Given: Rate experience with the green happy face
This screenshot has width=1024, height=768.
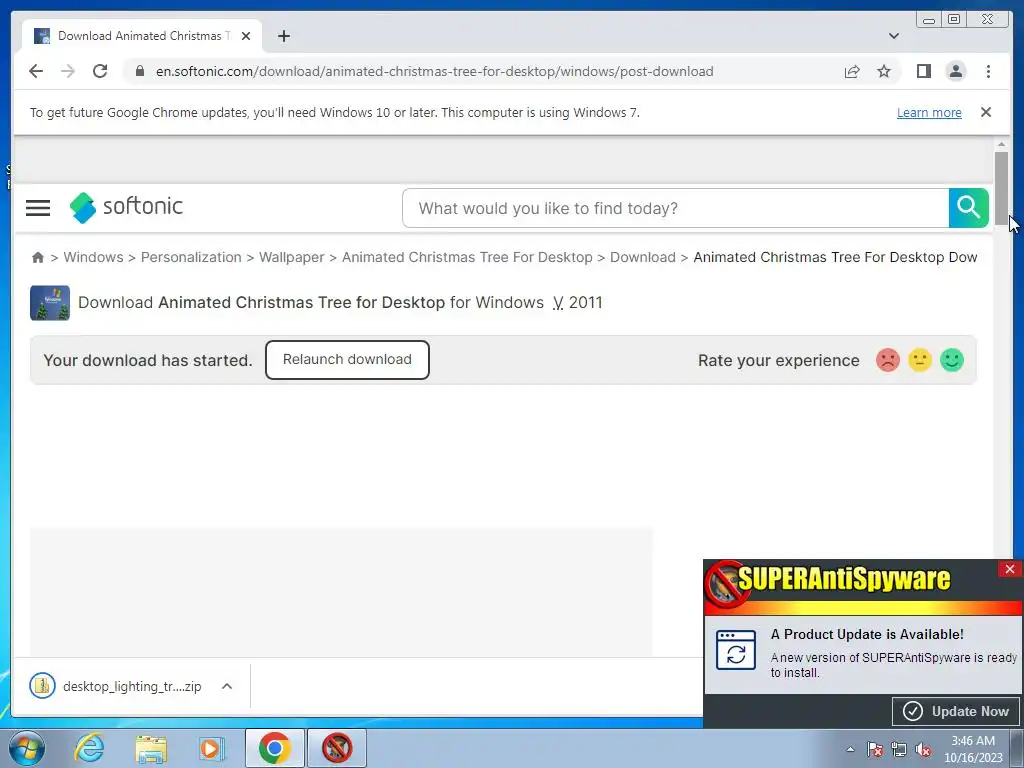Looking at the screenshot, I should pyautogui.click(x=952, y=360).
